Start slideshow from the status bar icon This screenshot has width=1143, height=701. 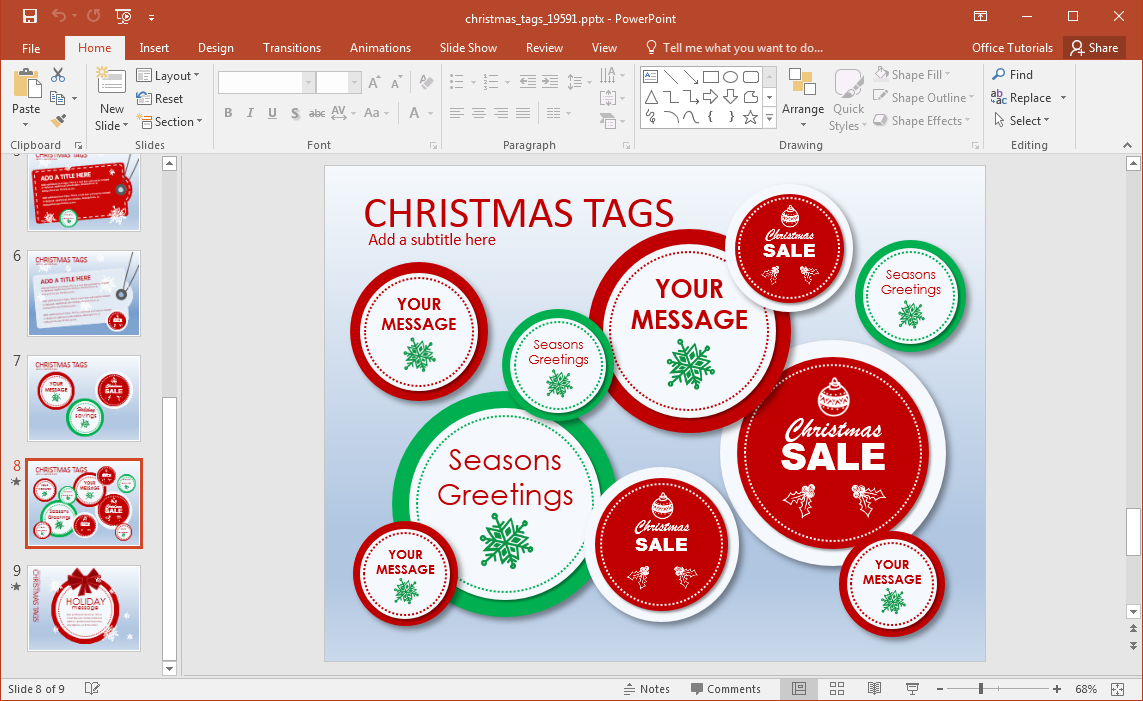click(912, 689)
